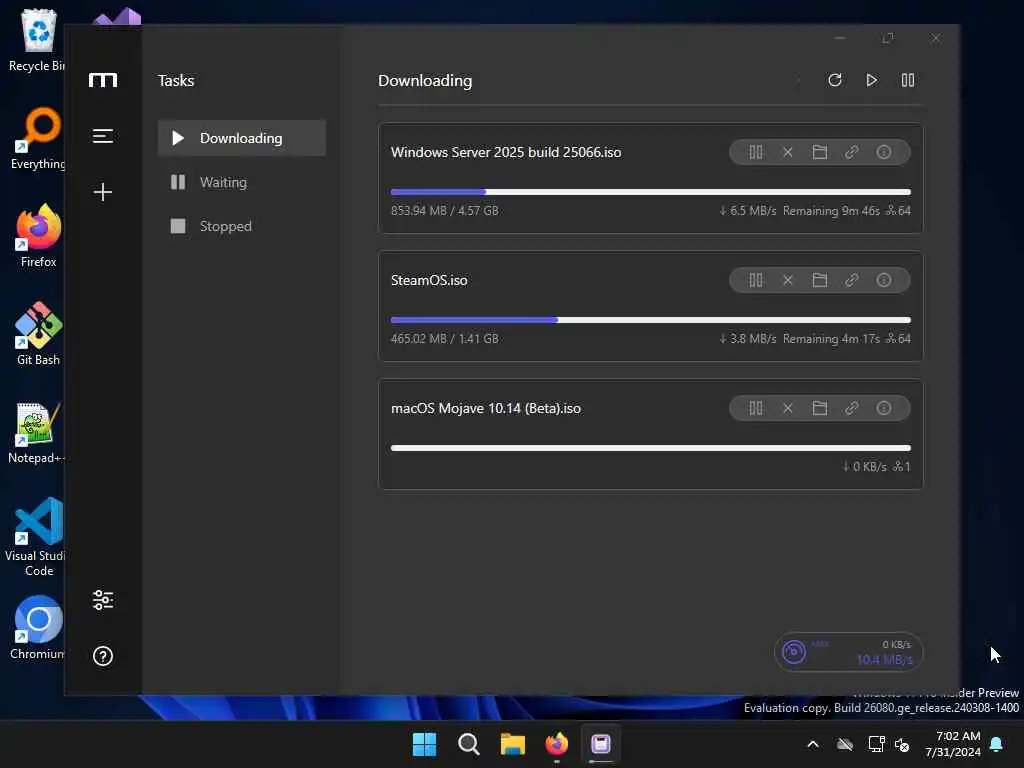Show macOS Mojave iso in folder
1024x768 pixels.
click(x=820, y=408)
